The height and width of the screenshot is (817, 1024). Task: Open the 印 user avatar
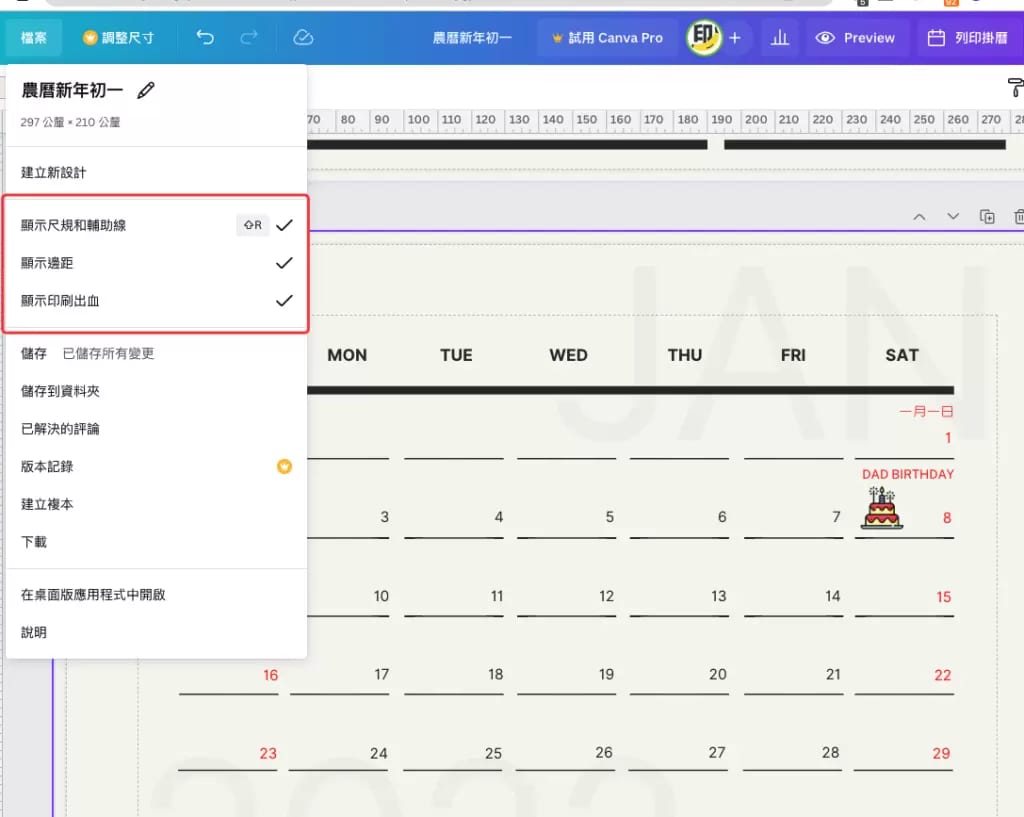[x=704, y=37]
